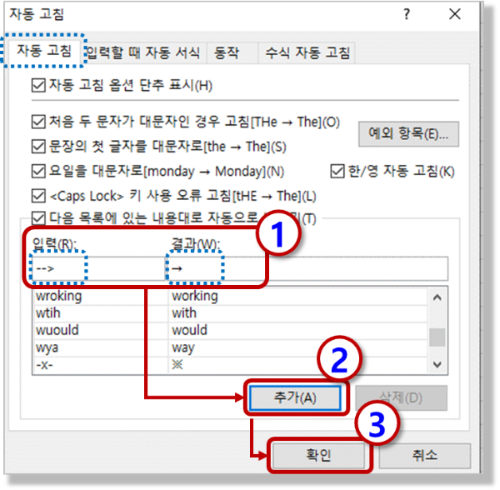Viewport: 500px width, 490px height.
Task: Click the ※ replacement cell
Action: (298, 365)
